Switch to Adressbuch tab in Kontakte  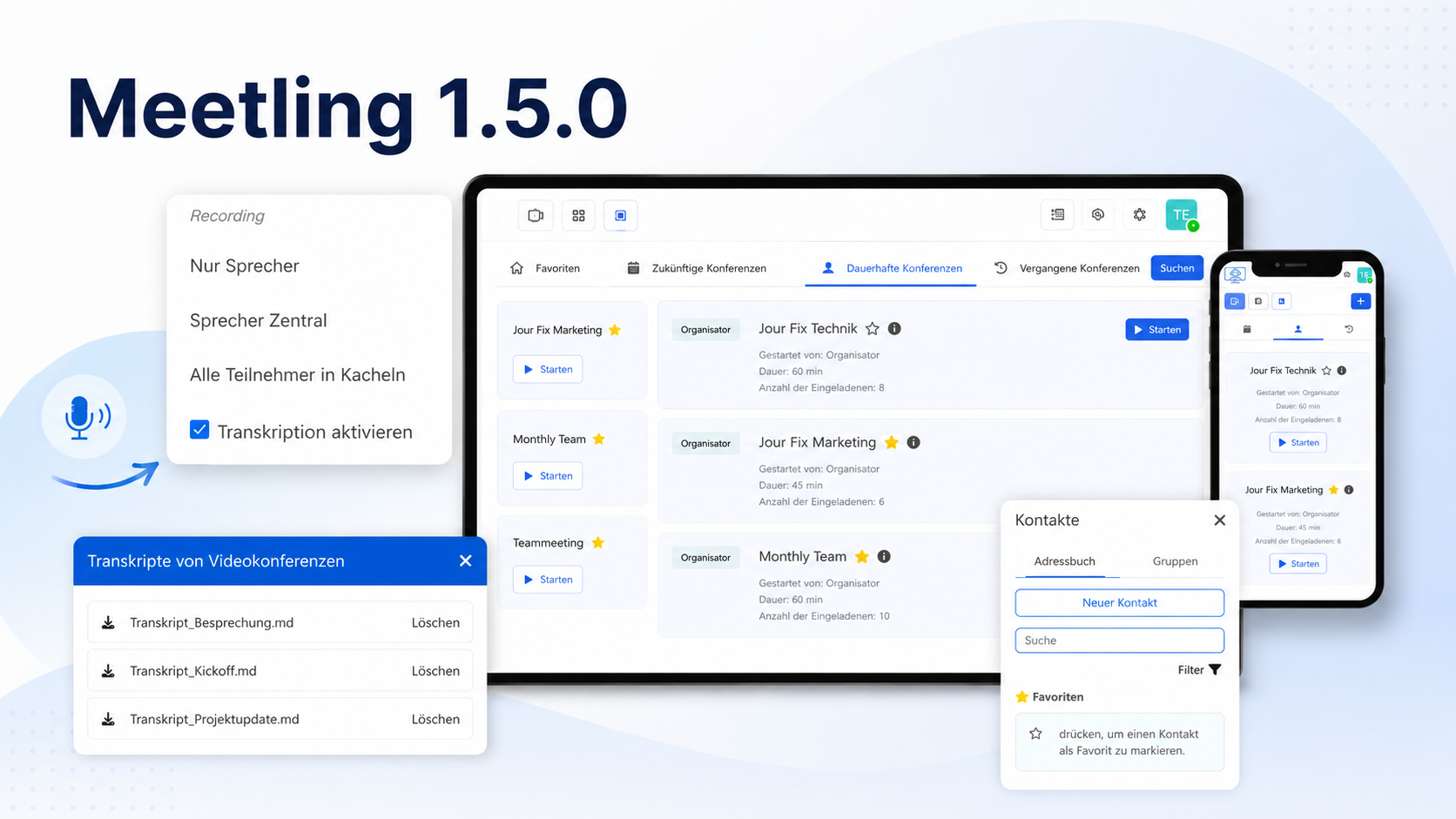[x=1064, y=561]
